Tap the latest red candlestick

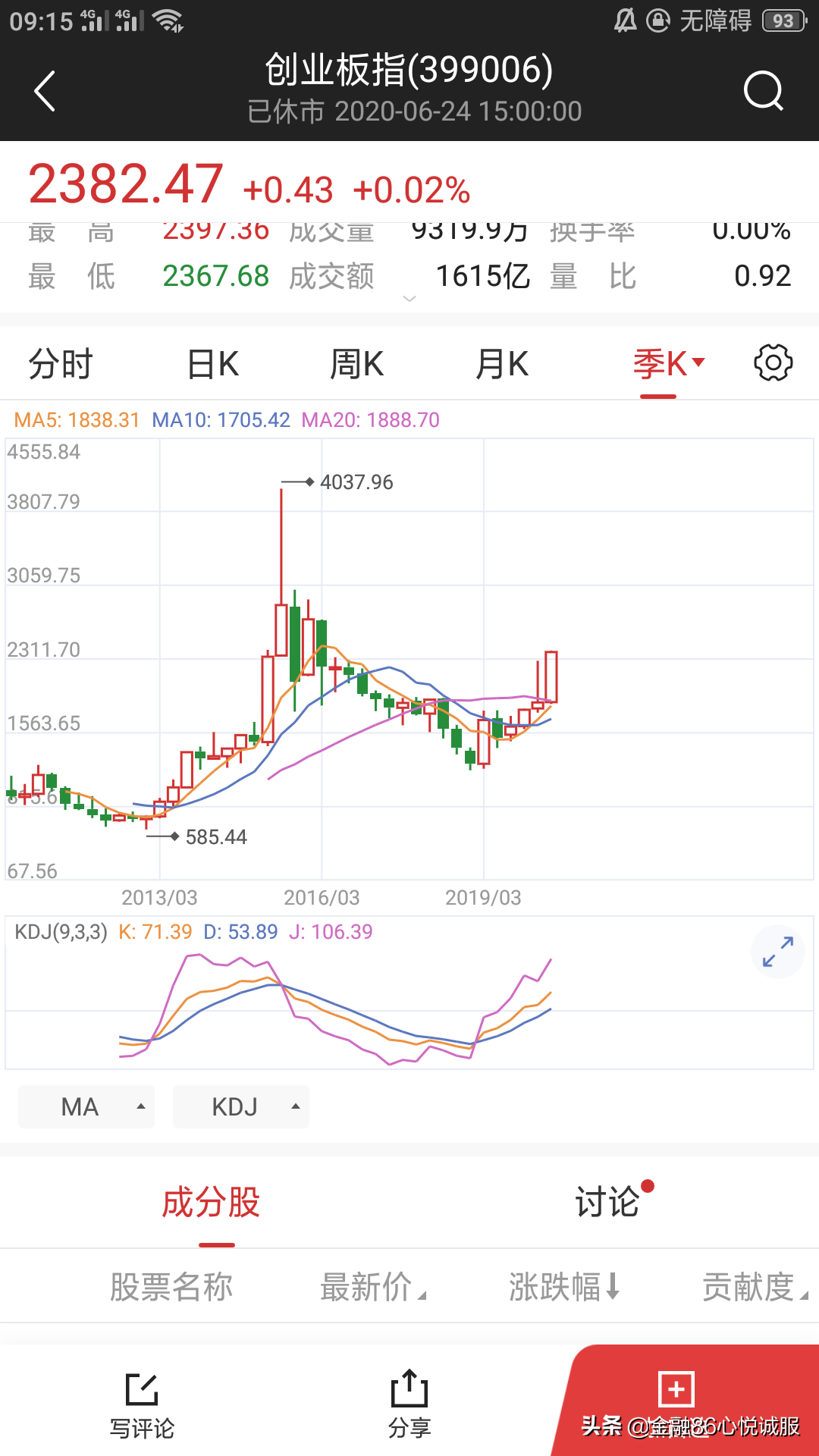coord(551,676)
